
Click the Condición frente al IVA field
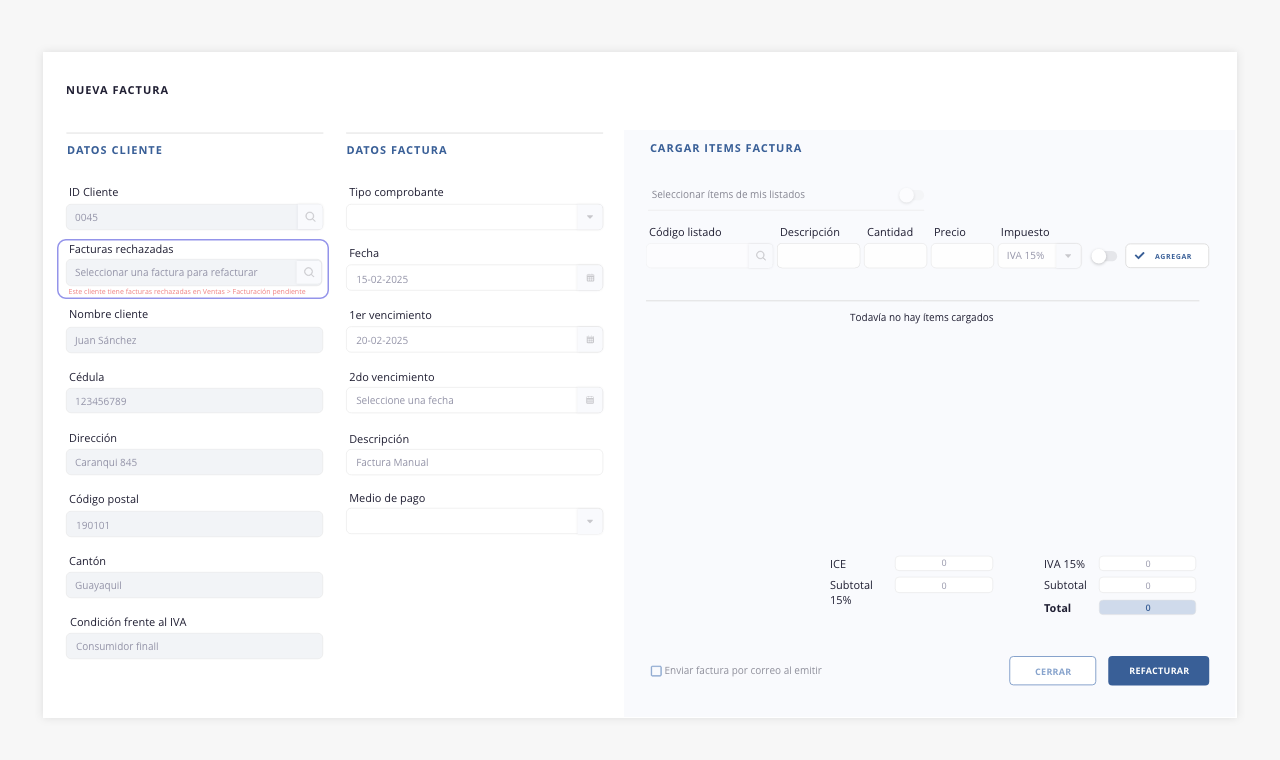[195, 646]
